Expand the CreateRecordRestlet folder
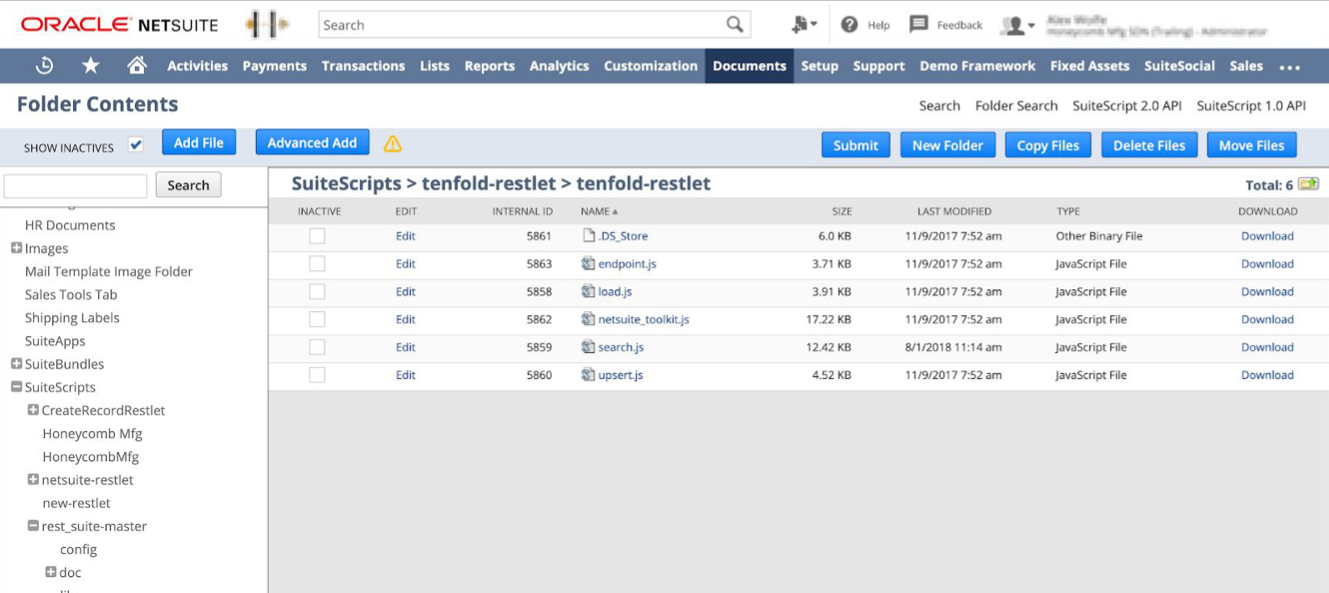This screenshot has width=1329, height=593. tap(33, 410)
